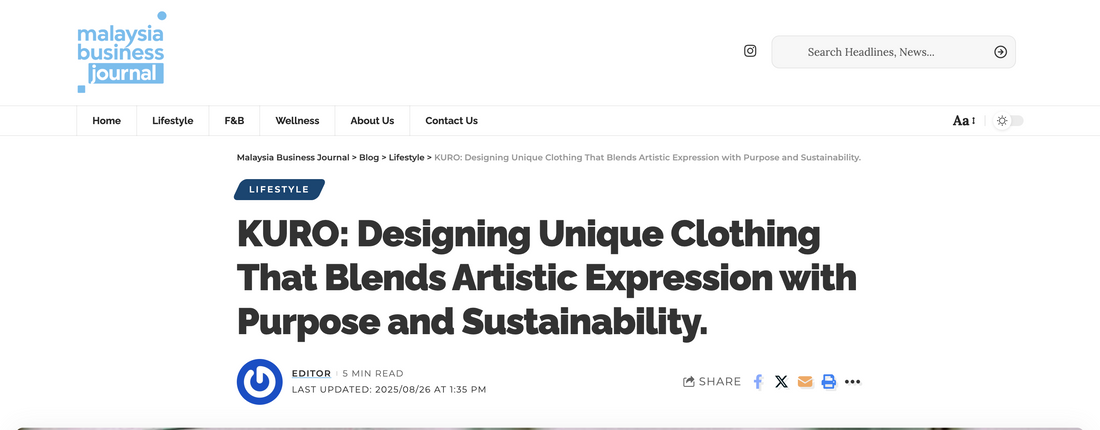1100x430 pixels.
Task: Follow the Lifestyle breadcrumb link
Action: [x=406, y=158]
